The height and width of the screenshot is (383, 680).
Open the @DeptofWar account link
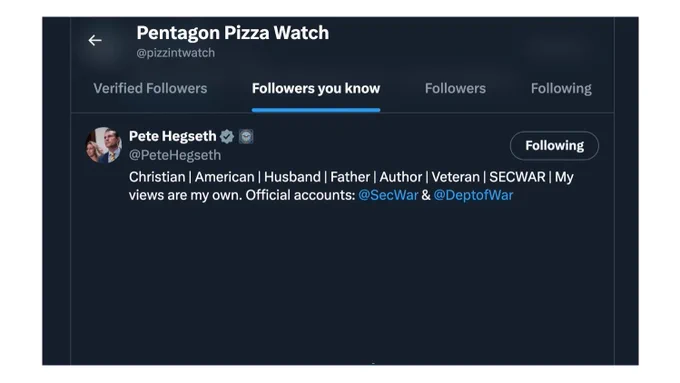473,195
